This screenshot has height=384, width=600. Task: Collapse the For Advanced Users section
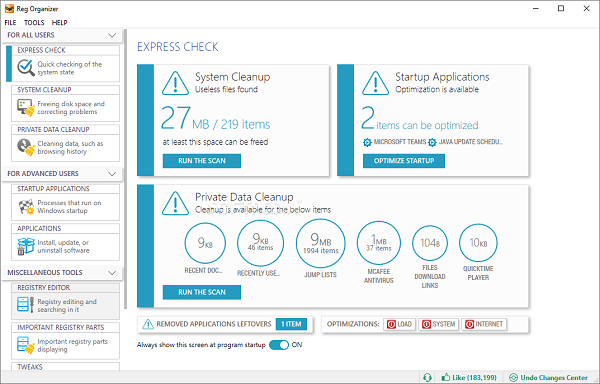click(112, 174)
